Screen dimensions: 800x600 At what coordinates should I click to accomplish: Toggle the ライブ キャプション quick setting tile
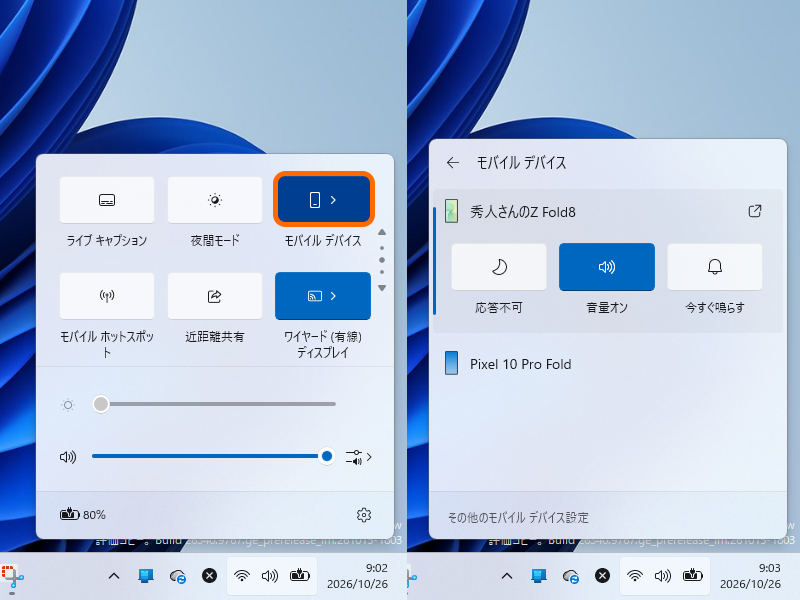(107, 199)
